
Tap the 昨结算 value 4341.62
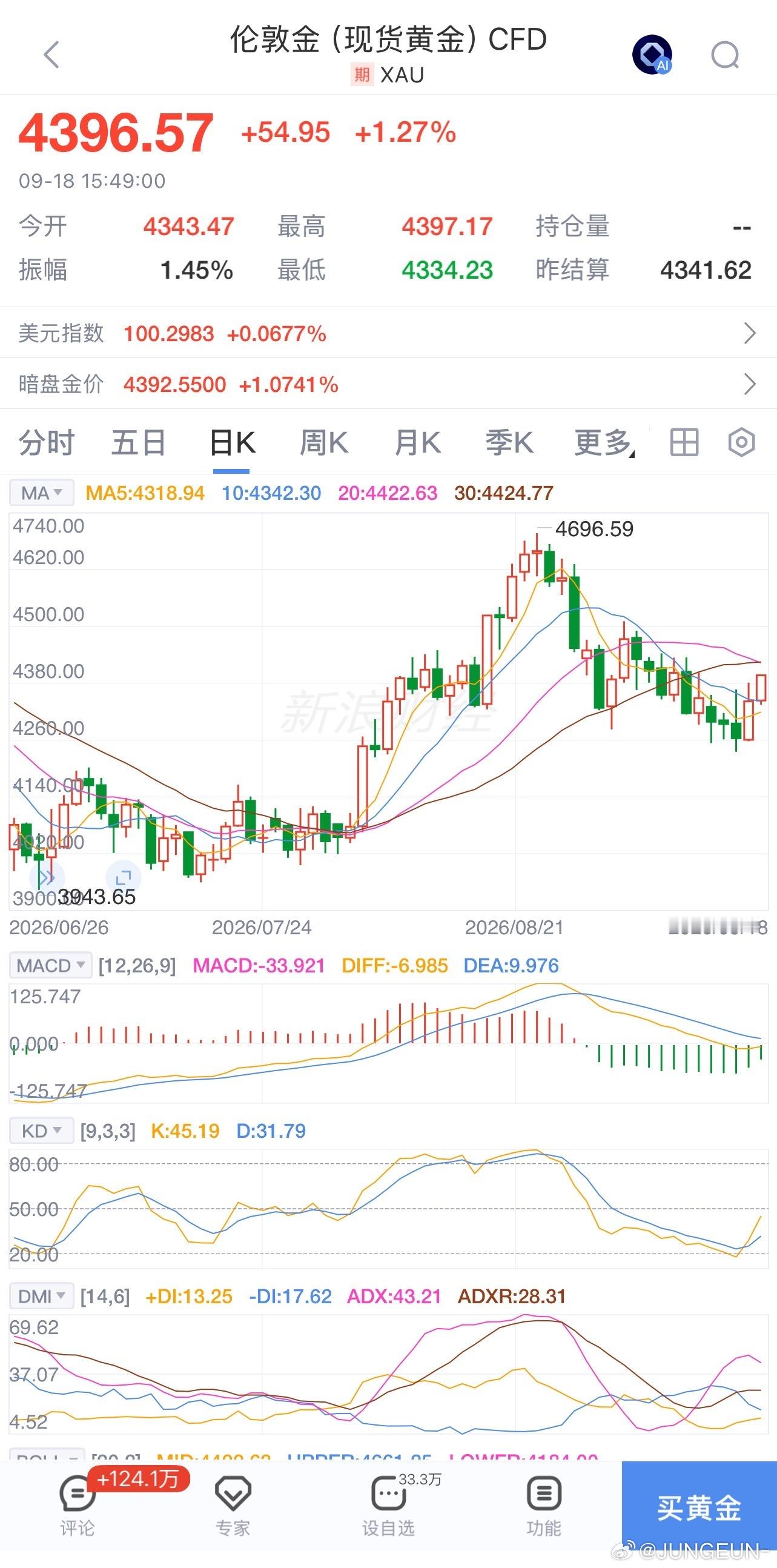point(706,270)
